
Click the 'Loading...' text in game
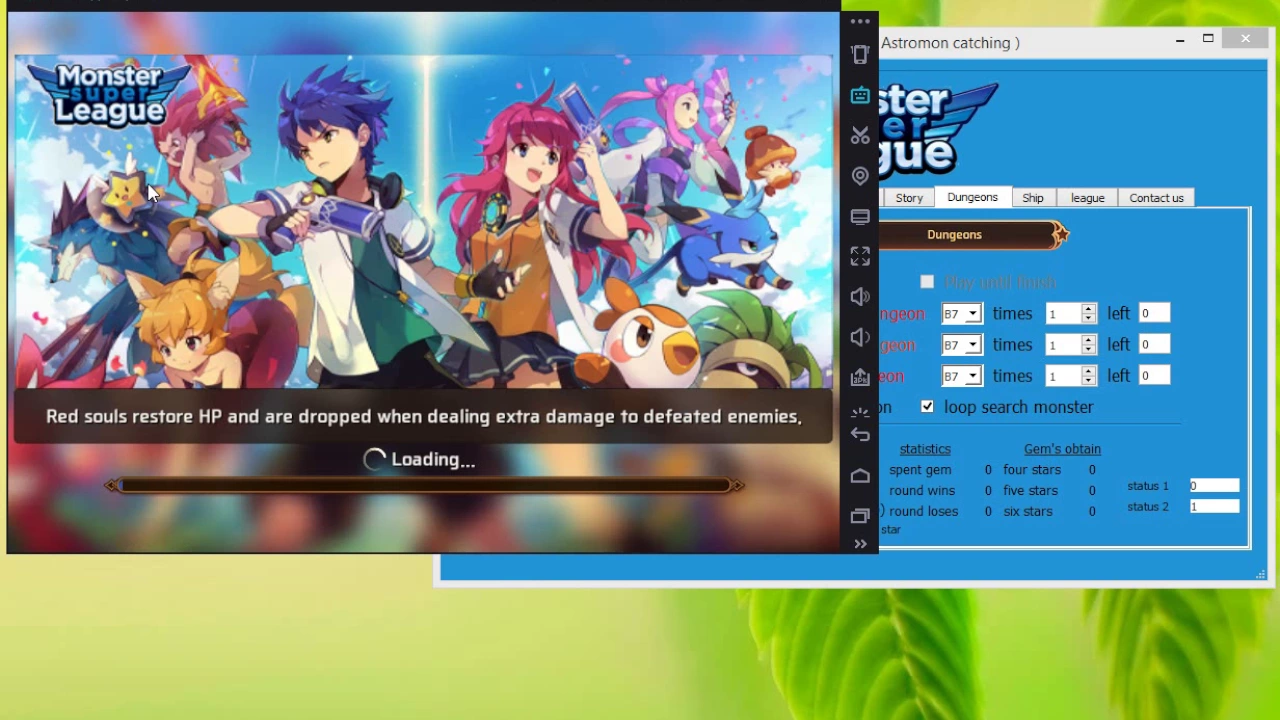433,460
